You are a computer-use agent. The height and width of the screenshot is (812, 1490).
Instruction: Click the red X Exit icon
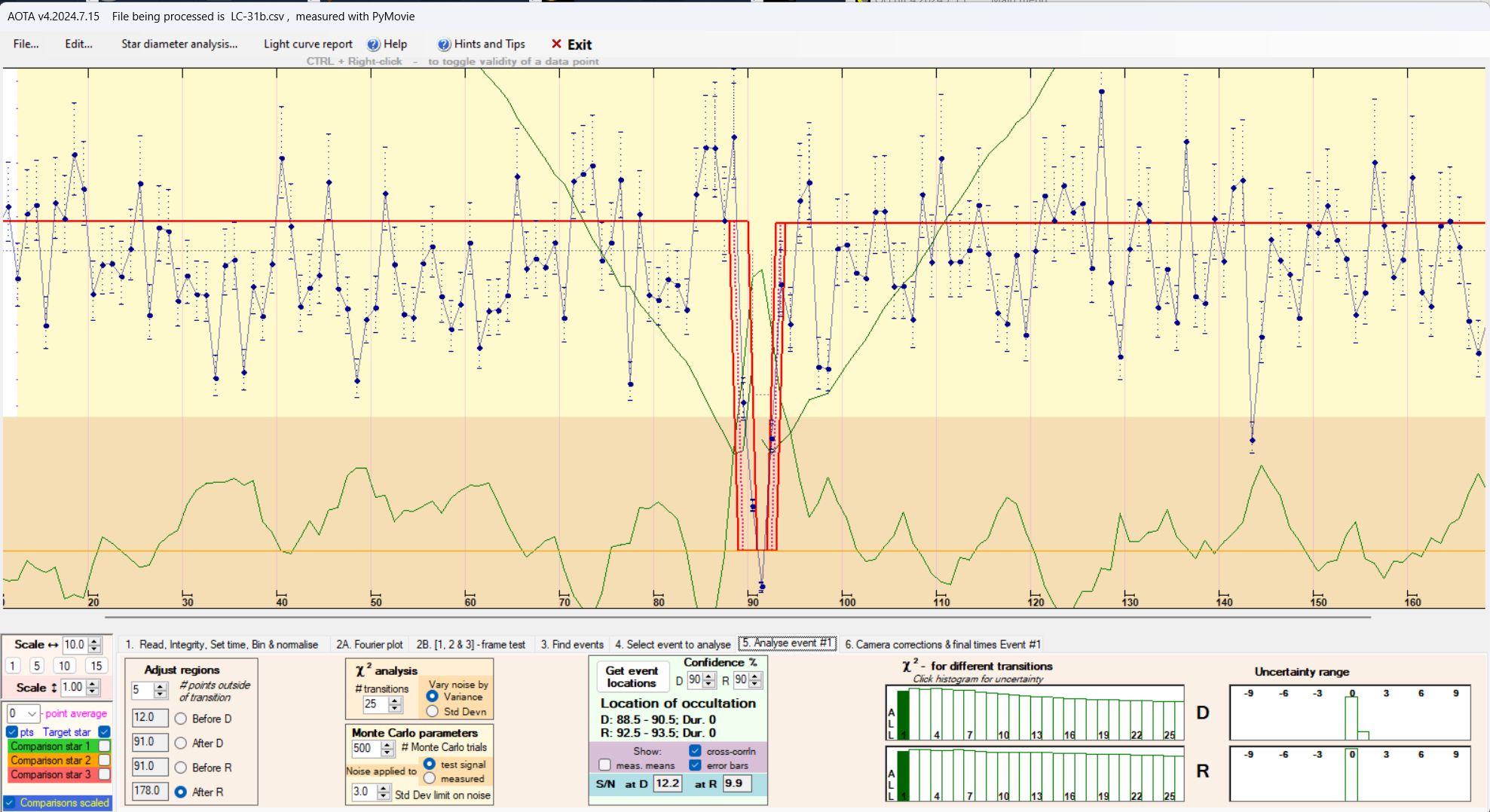coord(556,44)
